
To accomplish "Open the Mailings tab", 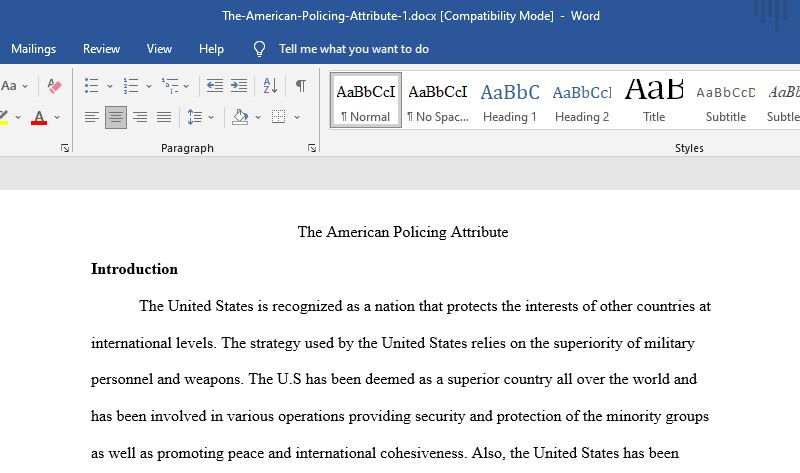I will (33, 49).
